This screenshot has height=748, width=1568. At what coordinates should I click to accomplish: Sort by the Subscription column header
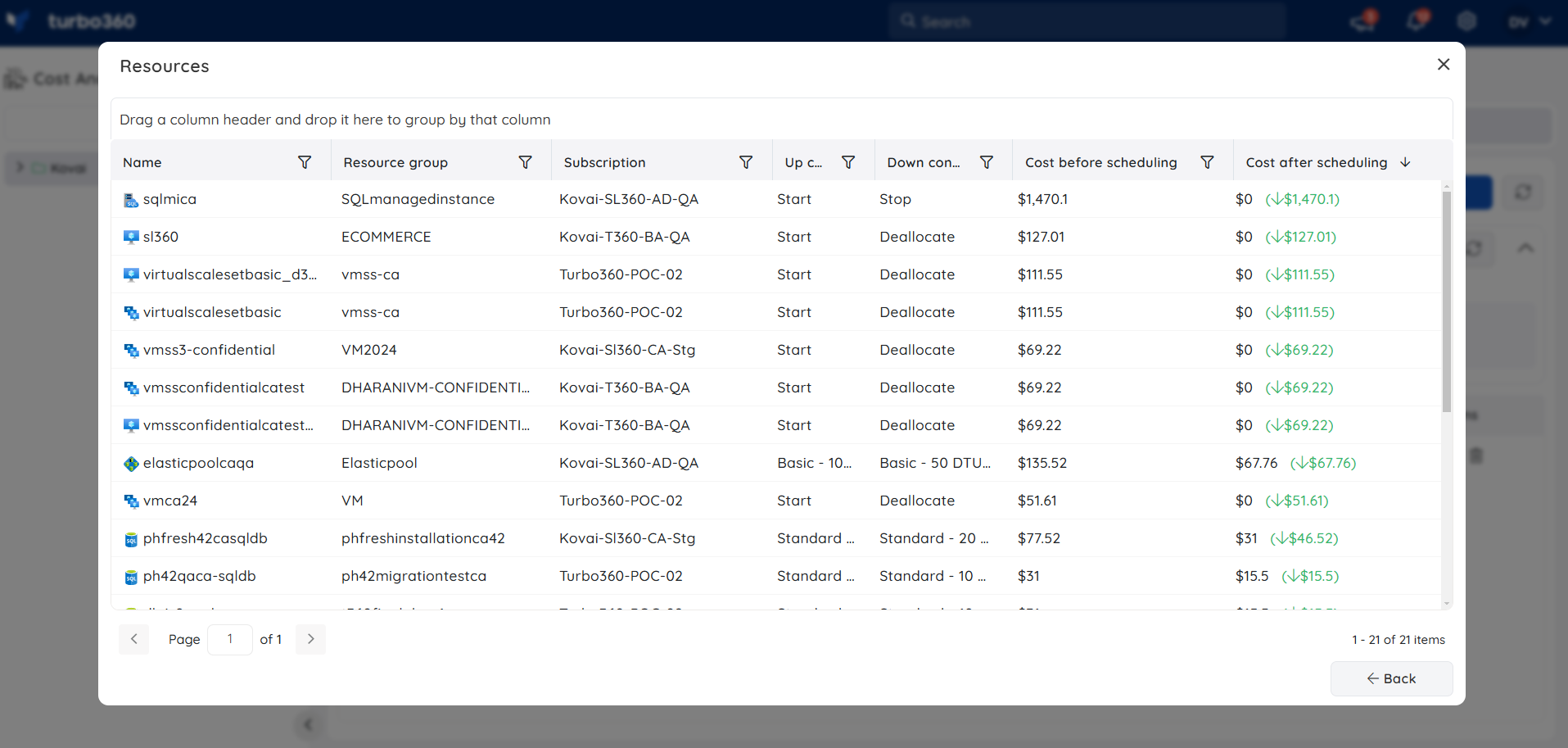coord(605,162)
